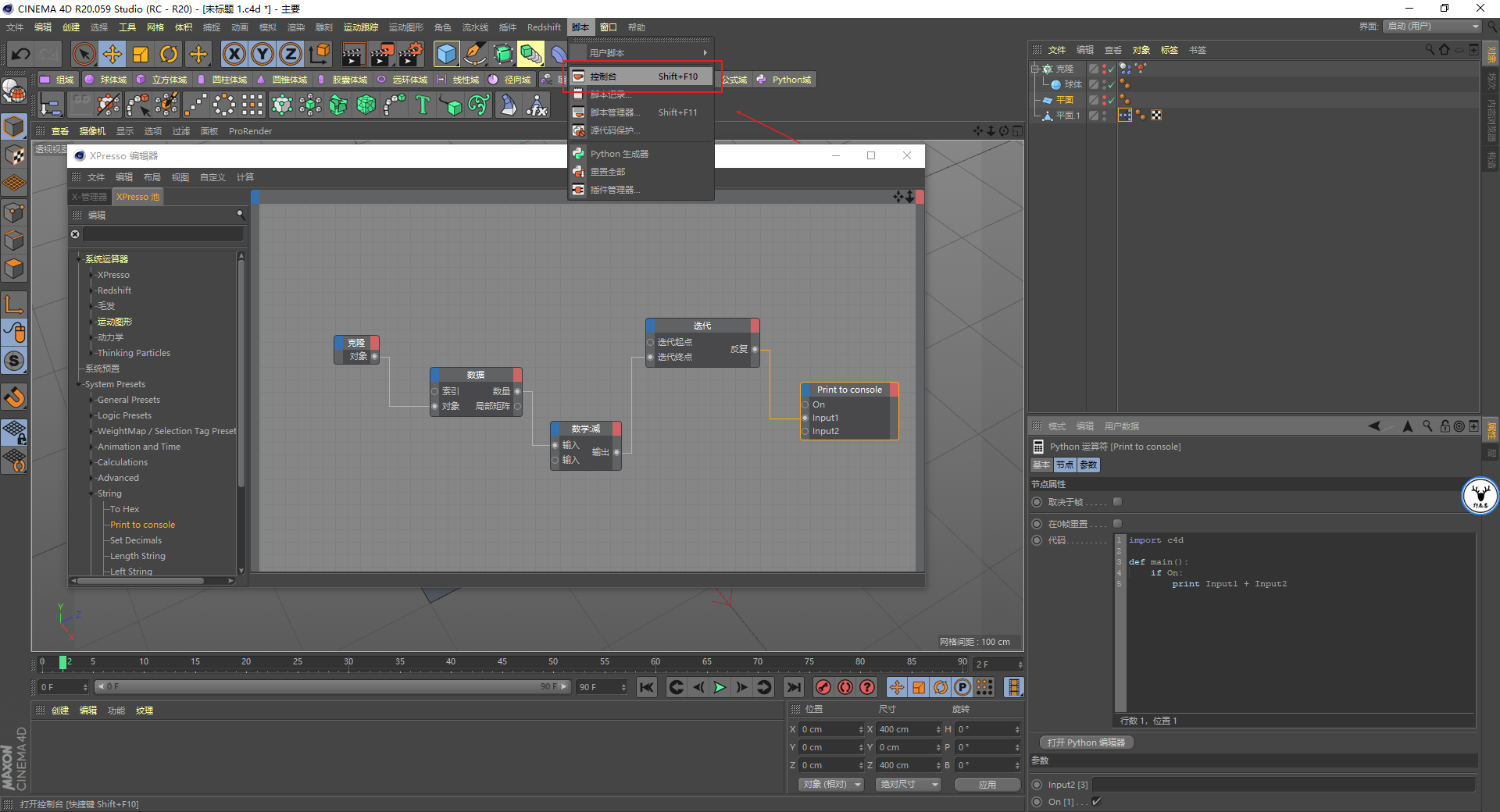Click the record active objects keyframe icon
Image resolution: width=1500 pixels, height=812 pixels.
click(x=823, y=687)
